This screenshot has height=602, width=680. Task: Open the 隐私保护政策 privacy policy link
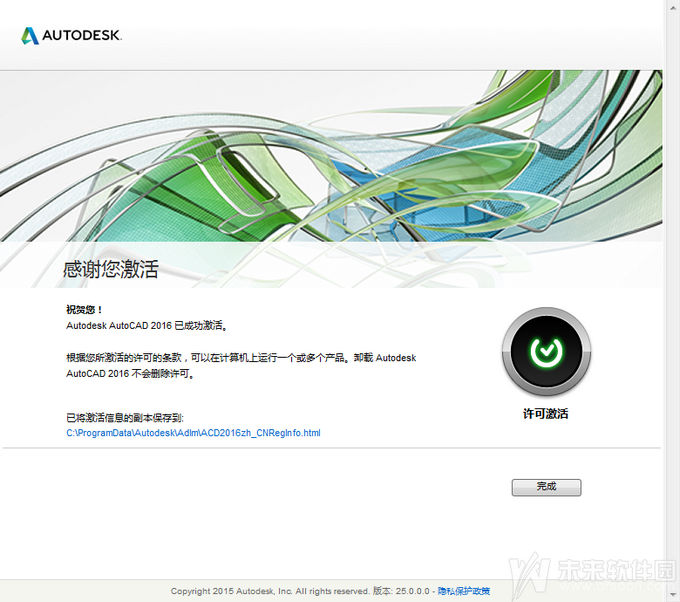tap(464, 591)
